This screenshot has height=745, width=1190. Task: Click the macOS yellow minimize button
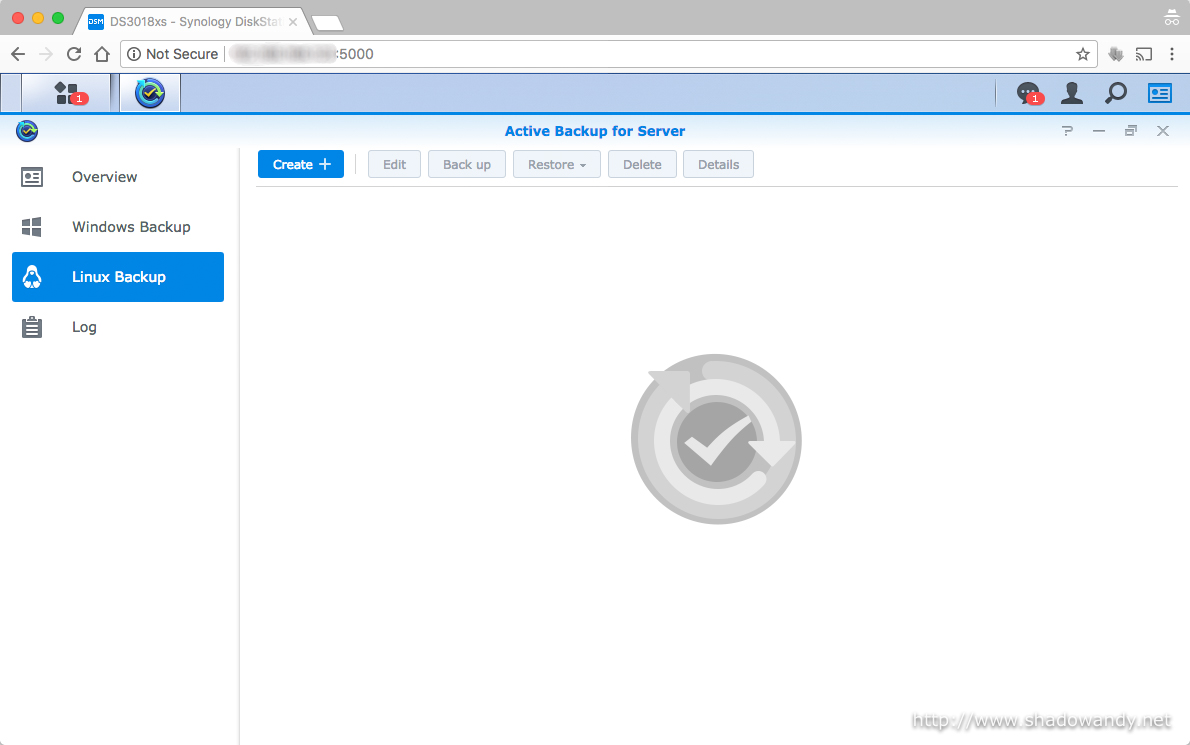pyautogui.click(x=38, y=17)
